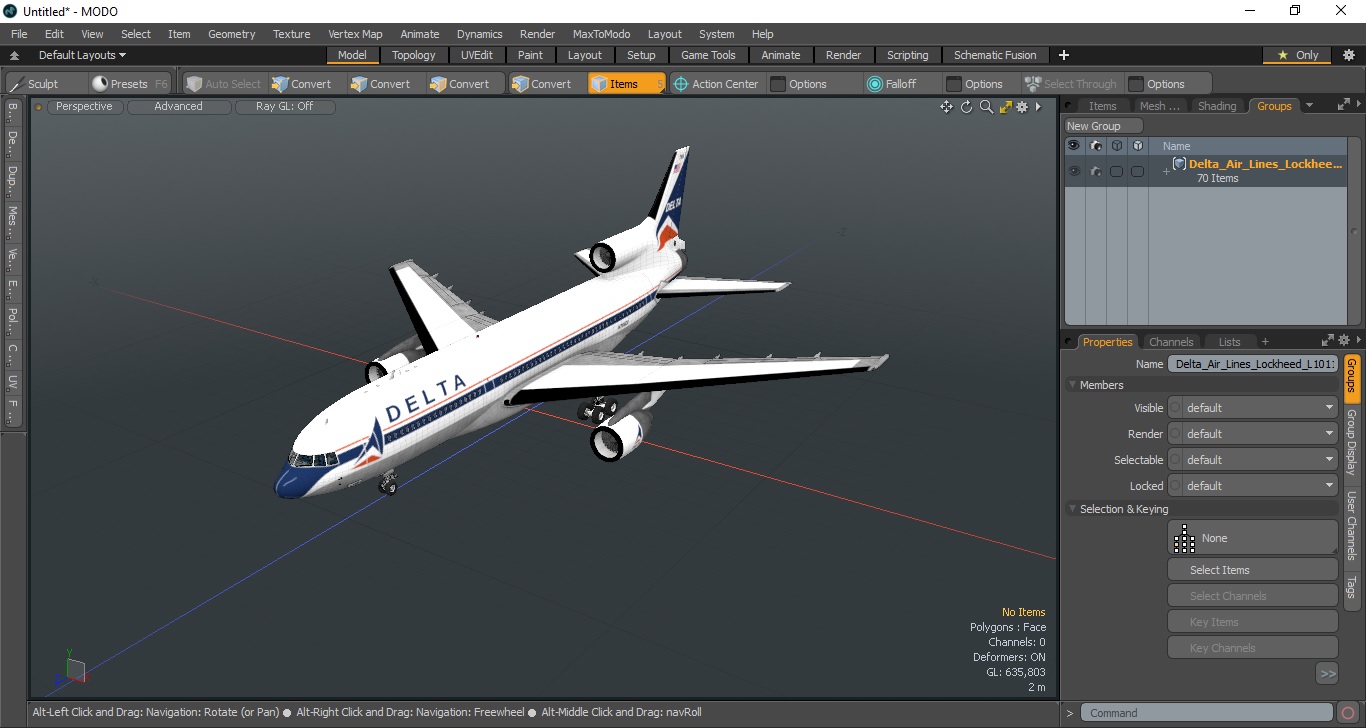Click the Select Items button

point(1253,570)
